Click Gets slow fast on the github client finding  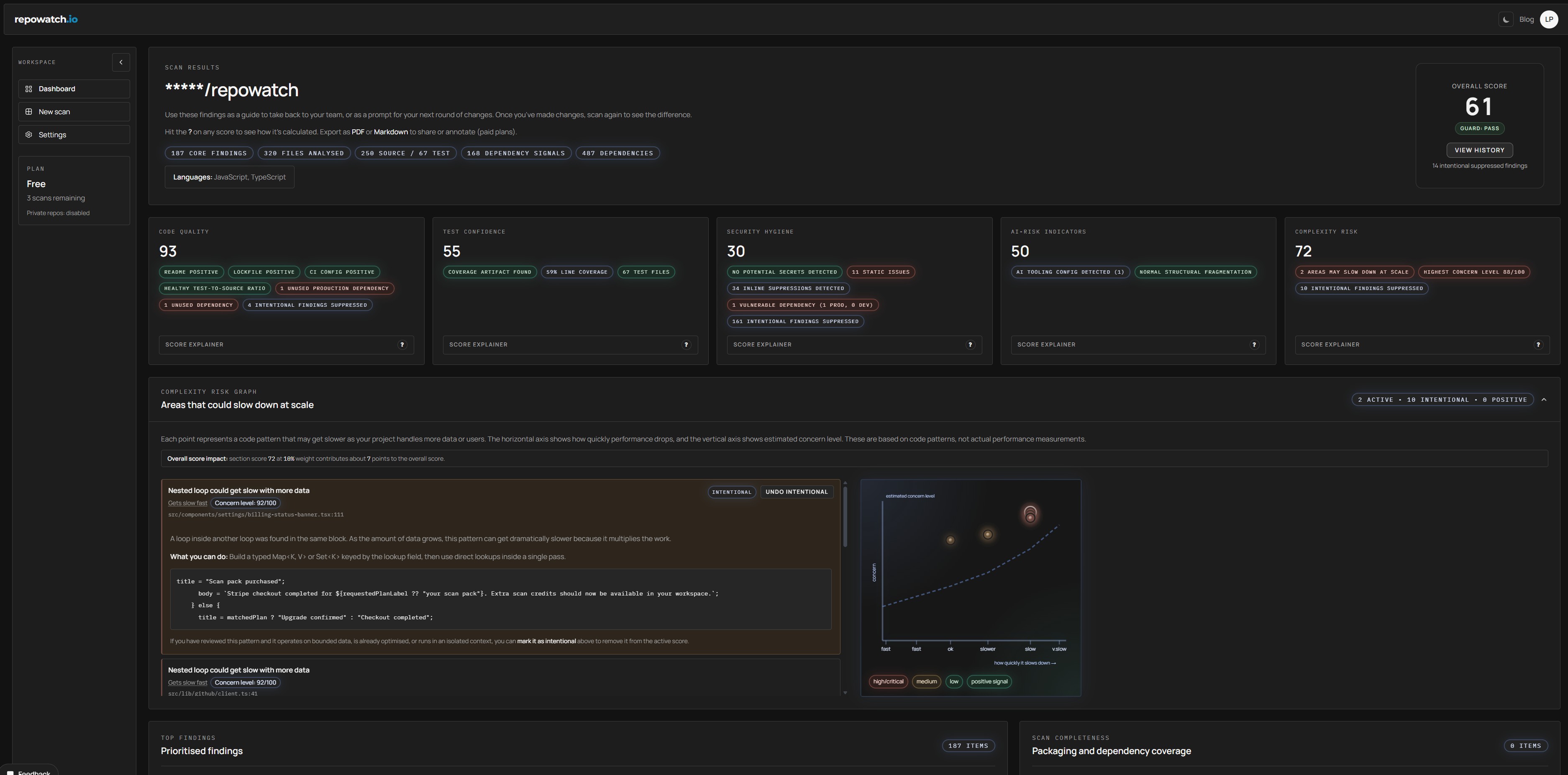187,683
